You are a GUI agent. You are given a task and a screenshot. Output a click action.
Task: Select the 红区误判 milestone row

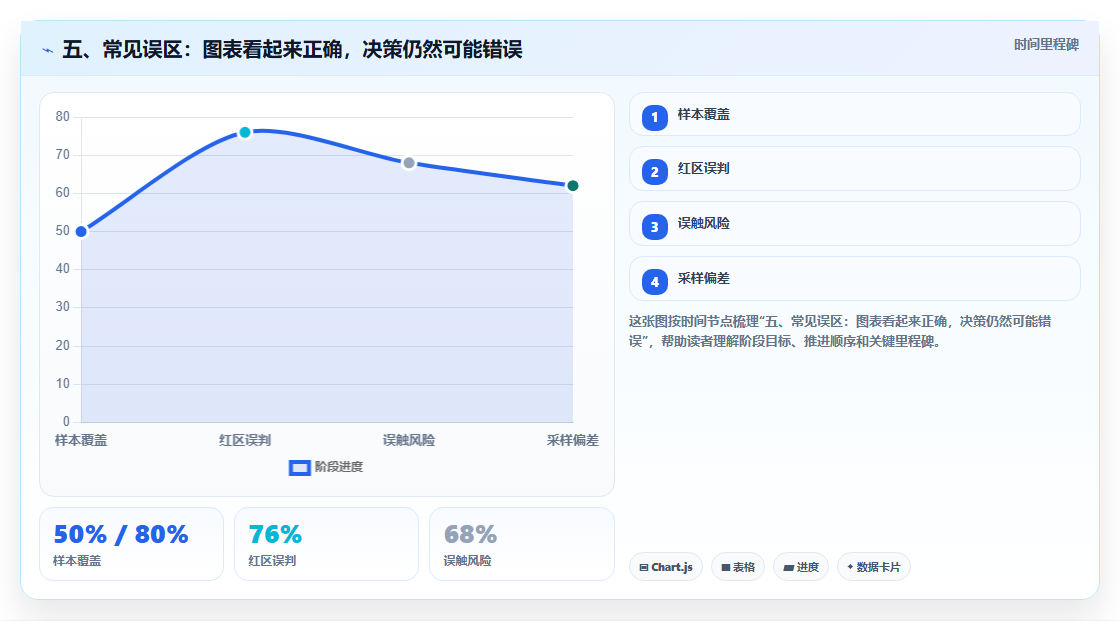854,169
